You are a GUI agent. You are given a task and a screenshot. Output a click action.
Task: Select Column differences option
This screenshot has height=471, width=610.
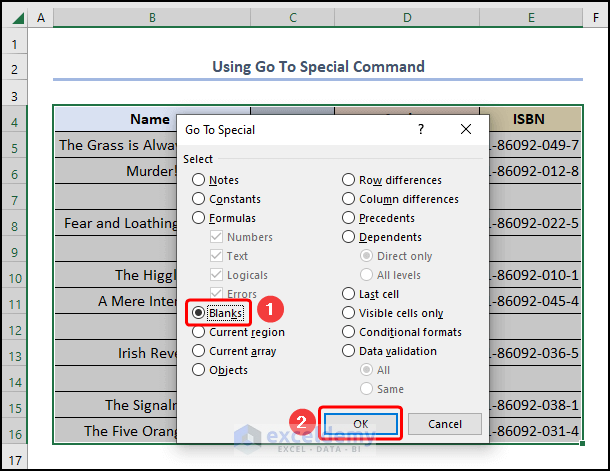(x=349, y=199)
